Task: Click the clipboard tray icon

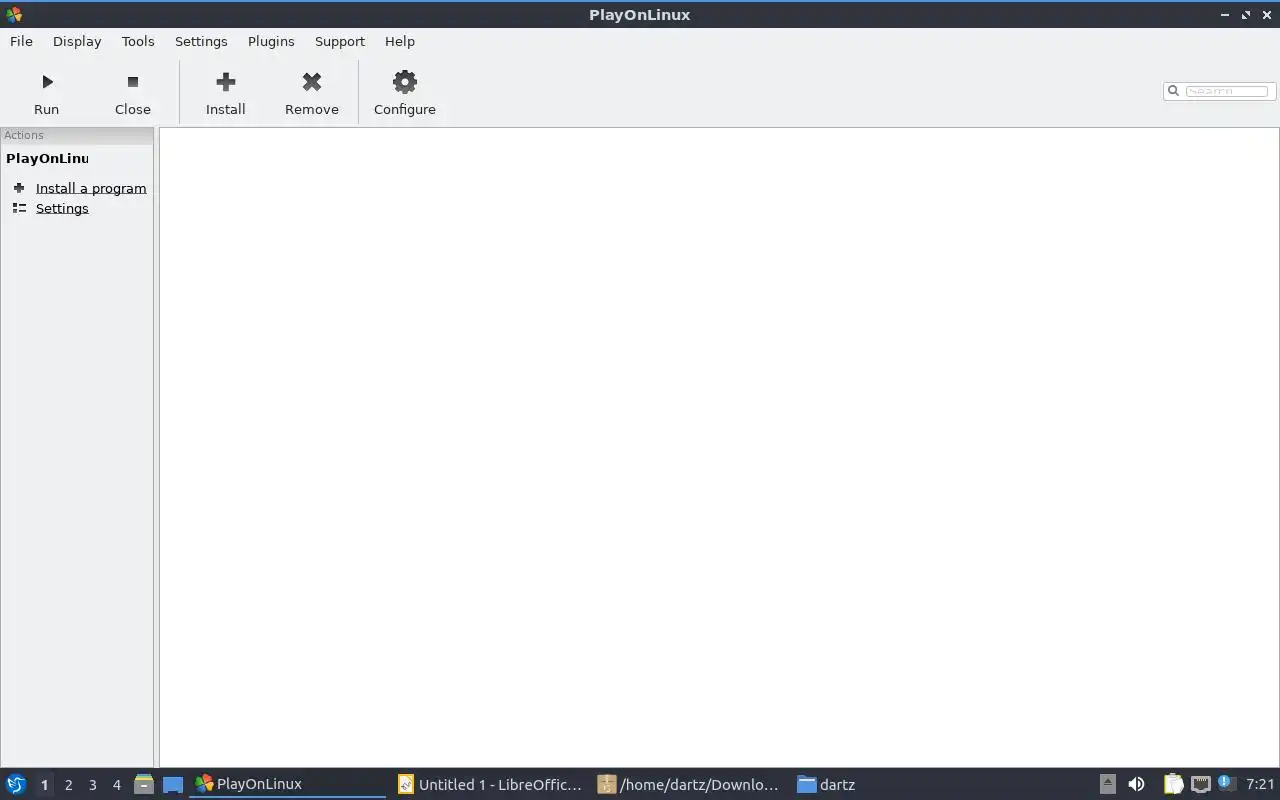Action: [x=1173, y=785]
